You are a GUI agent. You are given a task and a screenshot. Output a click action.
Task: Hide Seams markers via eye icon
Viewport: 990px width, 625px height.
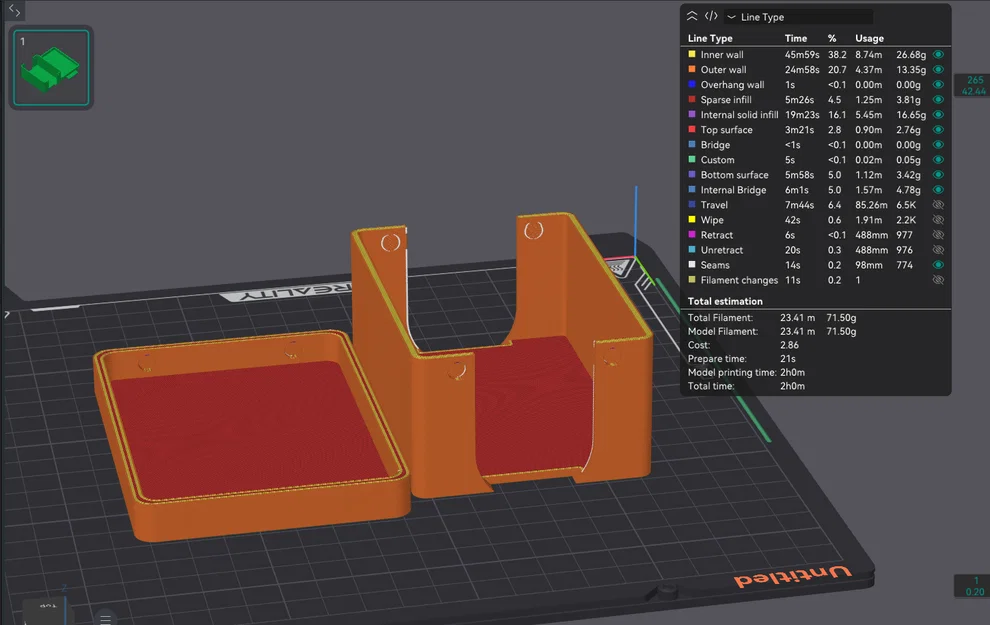[938, 265]
